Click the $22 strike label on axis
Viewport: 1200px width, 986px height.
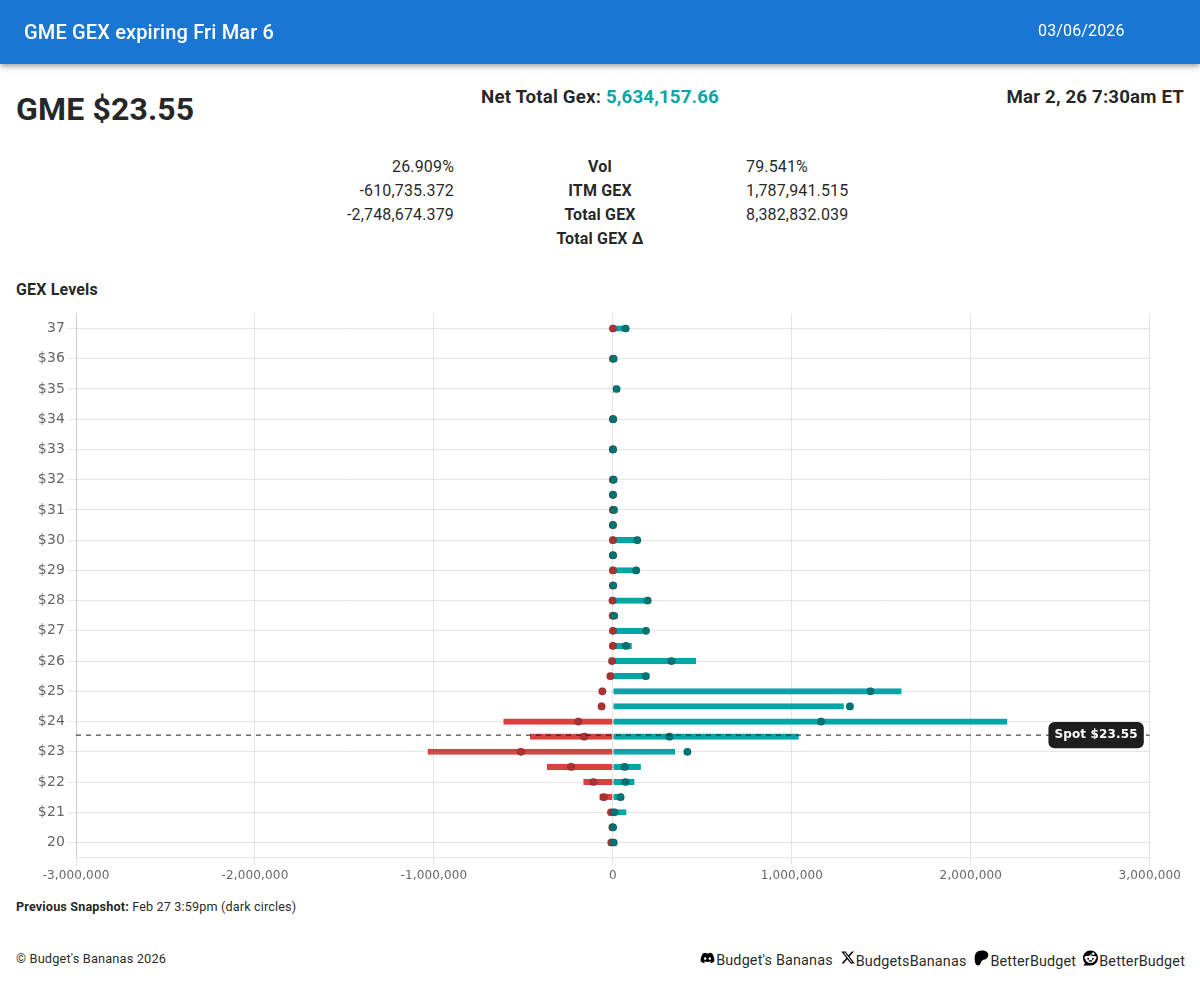[51, 781]
